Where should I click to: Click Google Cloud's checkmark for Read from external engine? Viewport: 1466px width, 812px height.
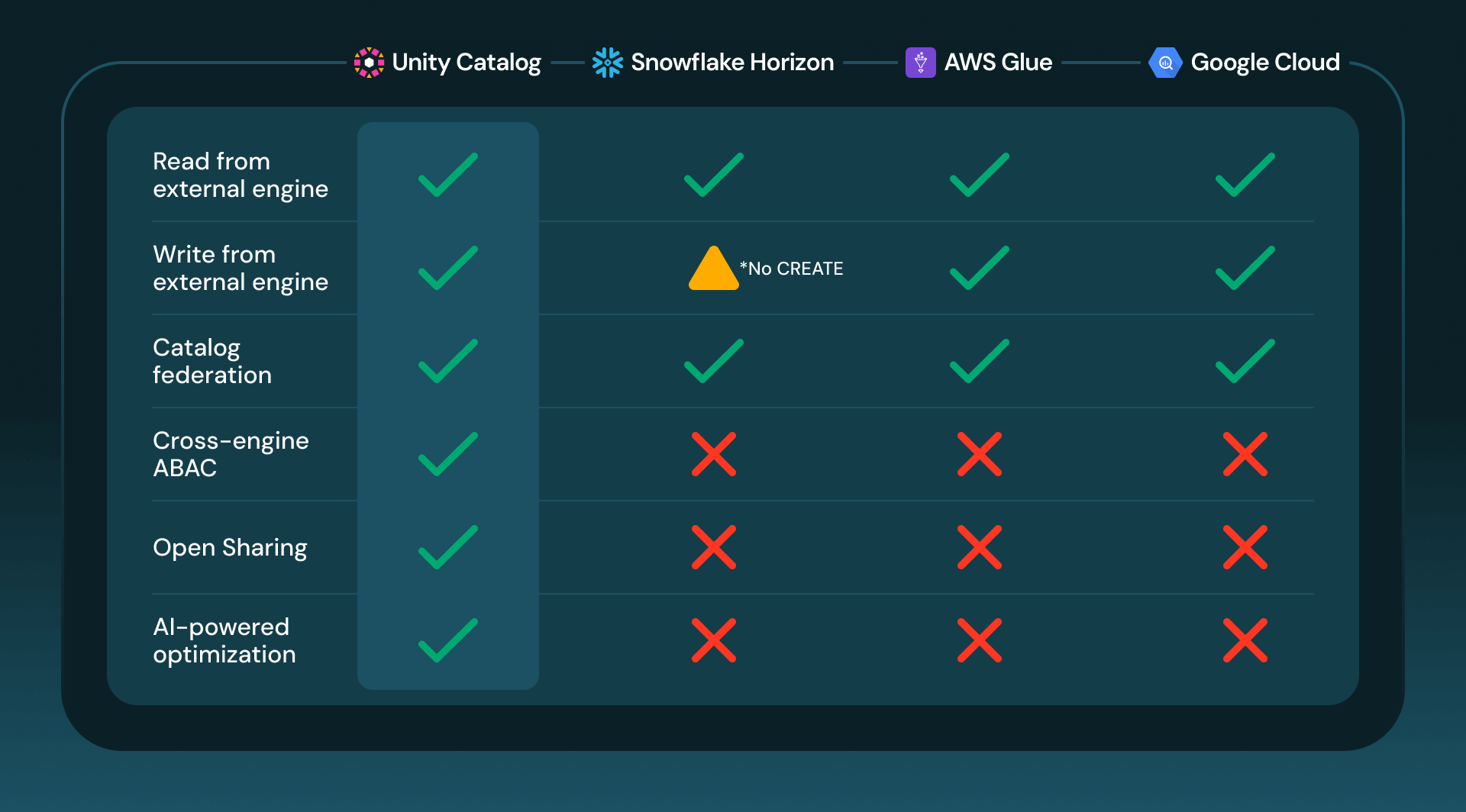[x=1245, y=175]
